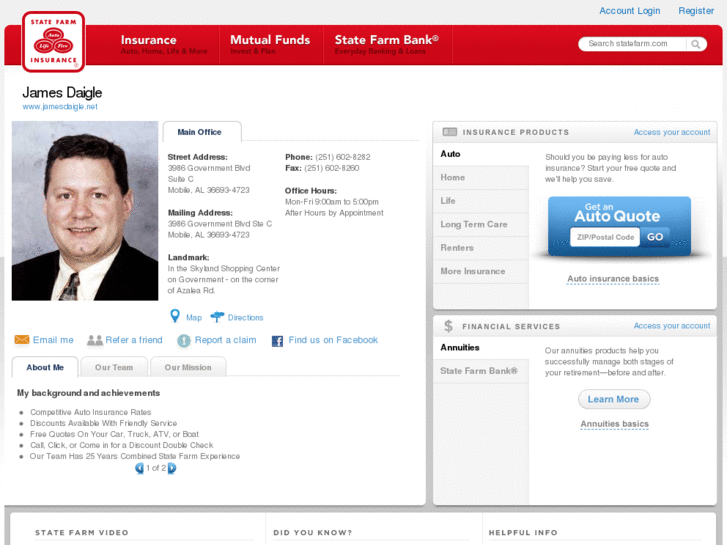The image size is (727, 545).
Task: Go to previous page arrow in About Me
Action: [x=139, y=468]
